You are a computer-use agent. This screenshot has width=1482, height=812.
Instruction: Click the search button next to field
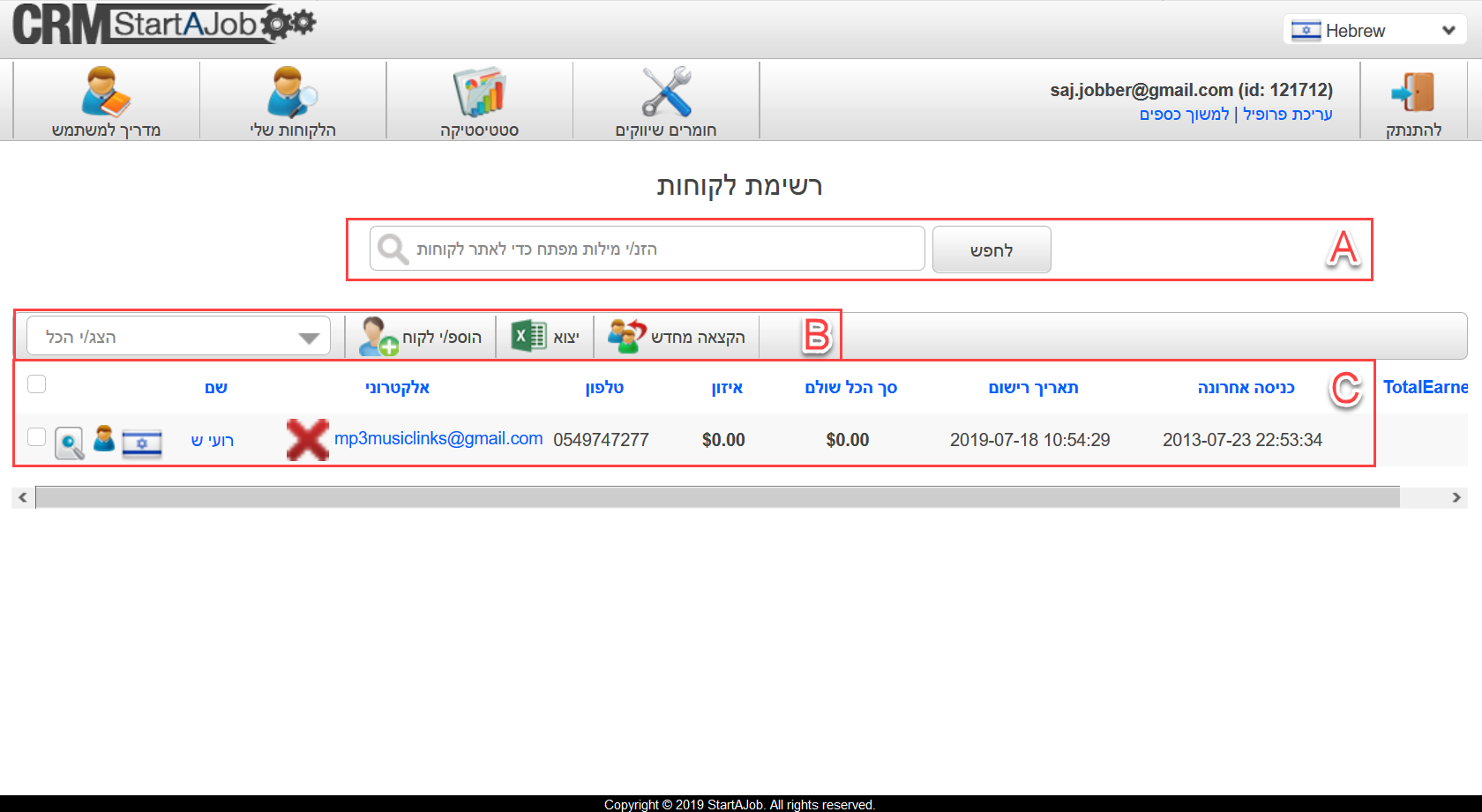click(x=991, y=250)
